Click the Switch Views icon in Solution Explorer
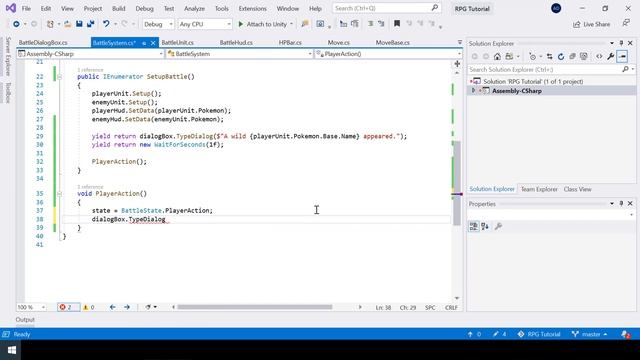640x360 pixels. (509, 57)
